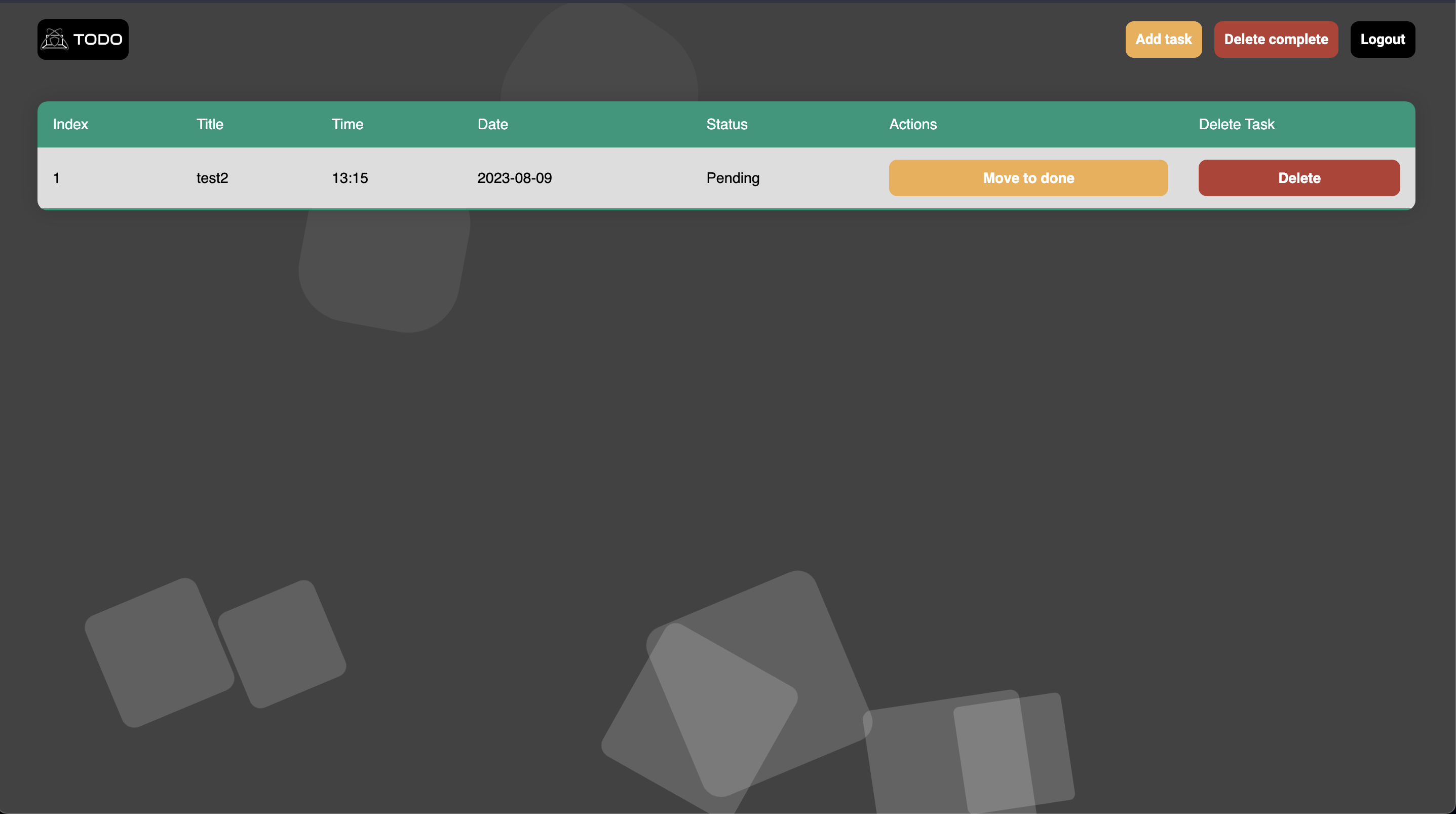Click the 2023-08-09 date cell
Screen dimensions: 1456x814
point(514,178)
